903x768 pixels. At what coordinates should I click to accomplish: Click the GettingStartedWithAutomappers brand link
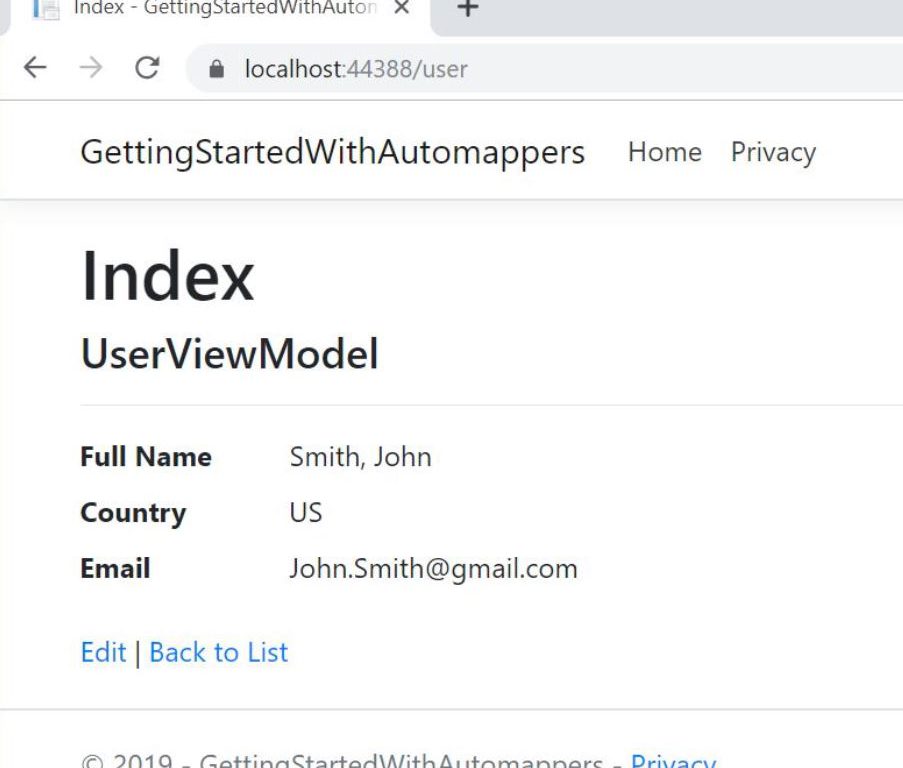coord(332,152)
